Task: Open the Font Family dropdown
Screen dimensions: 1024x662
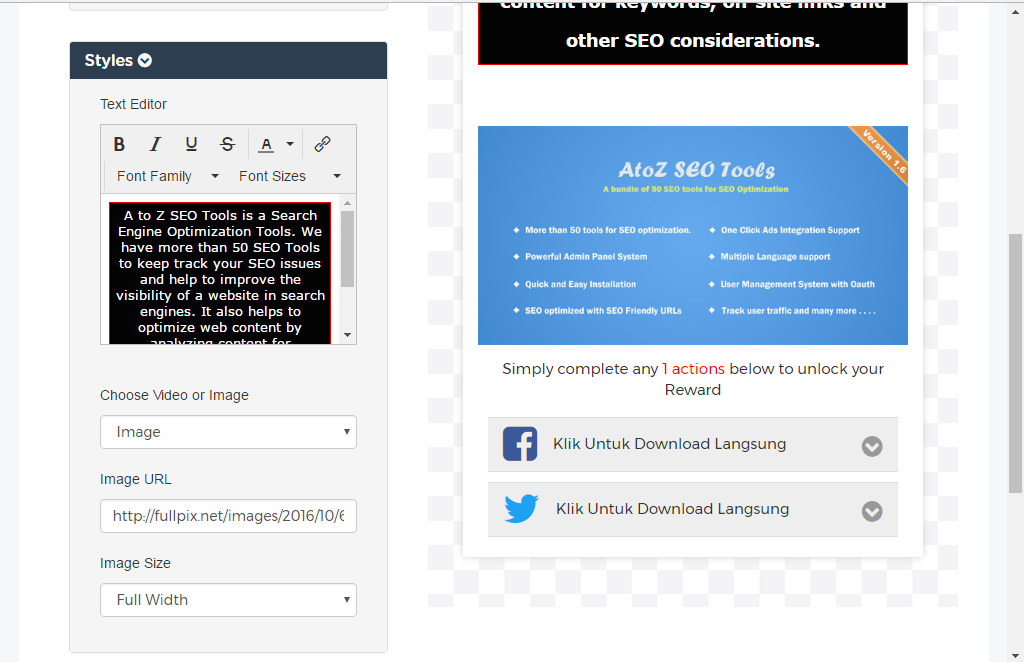Action: [x=168, y=176]
